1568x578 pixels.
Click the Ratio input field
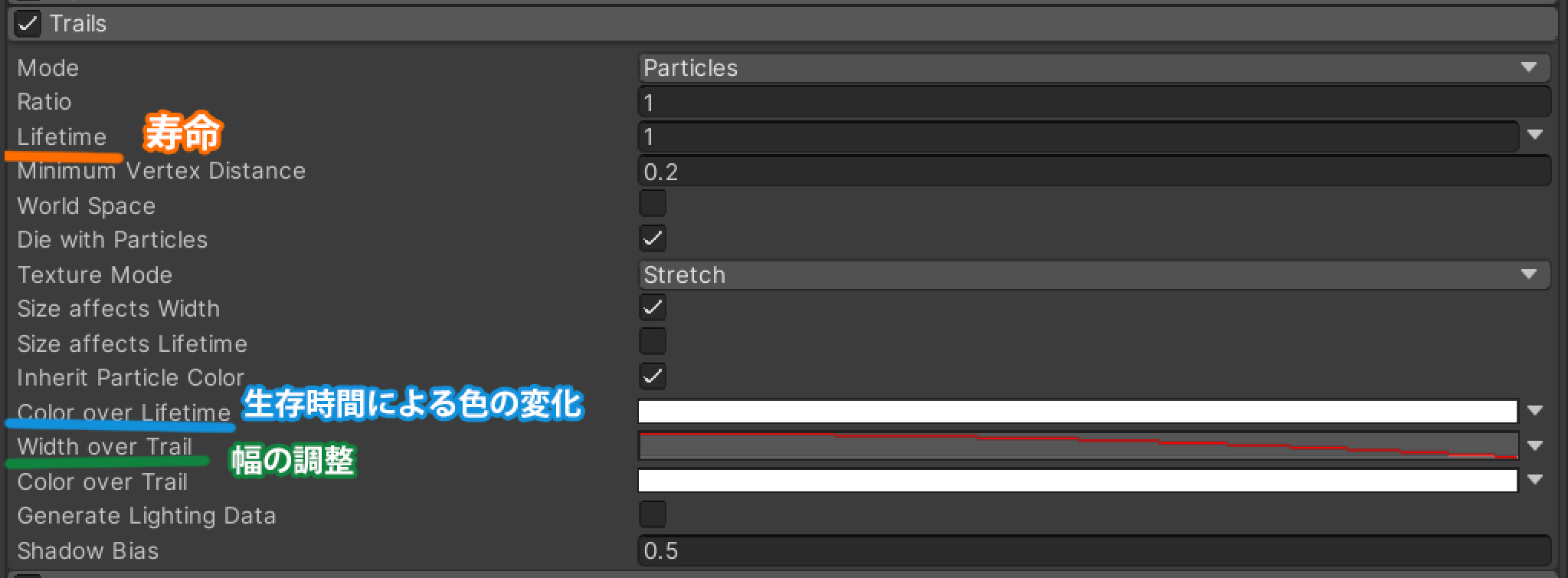click(1093, 103)
